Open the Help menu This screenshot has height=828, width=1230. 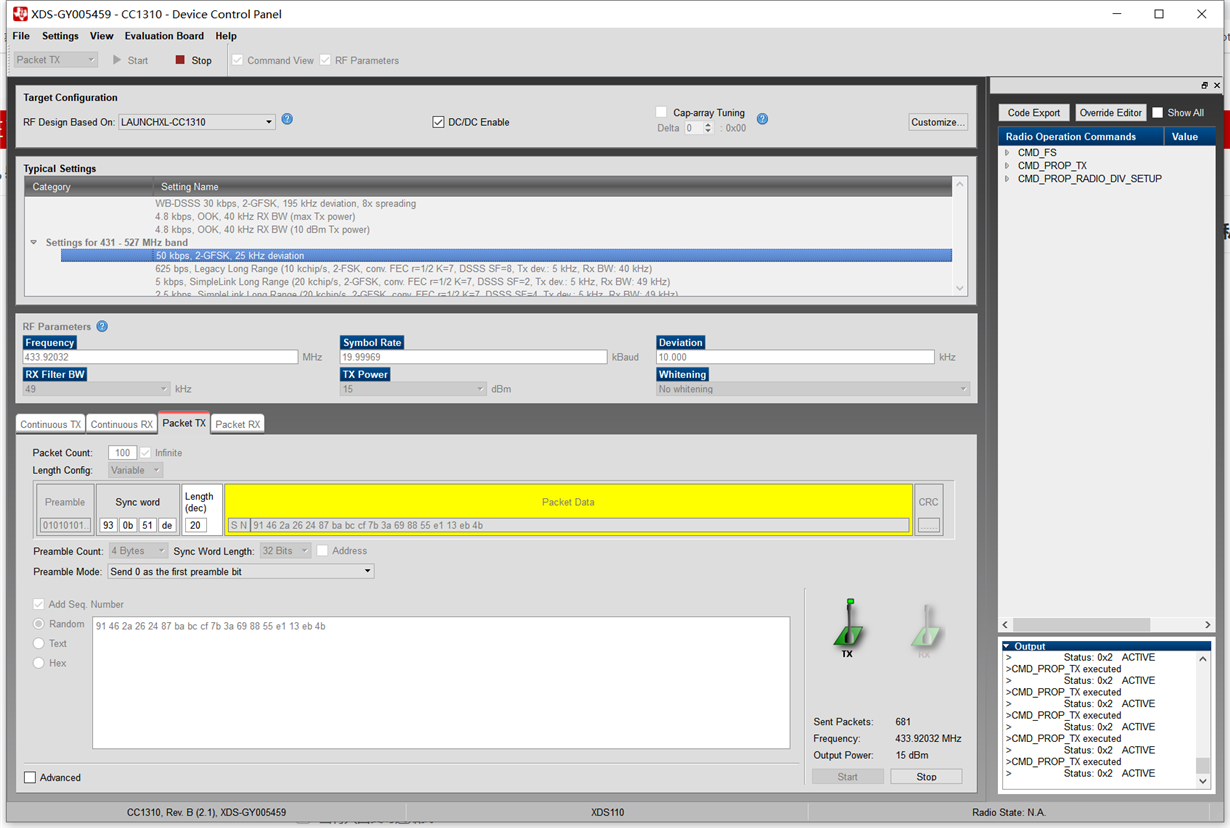click(226, 36)
